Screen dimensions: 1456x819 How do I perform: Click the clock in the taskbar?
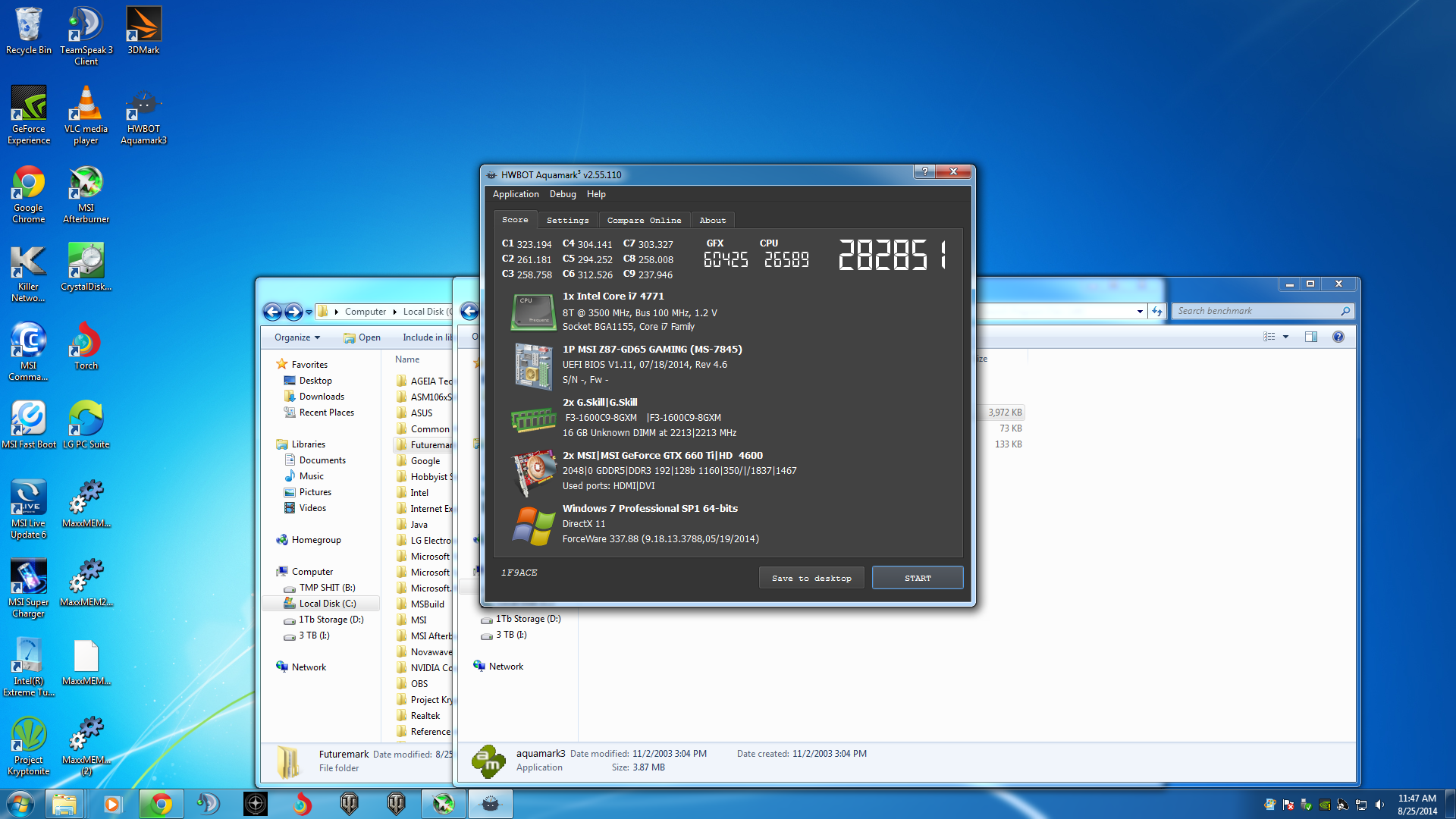[x=1417, y=805]
